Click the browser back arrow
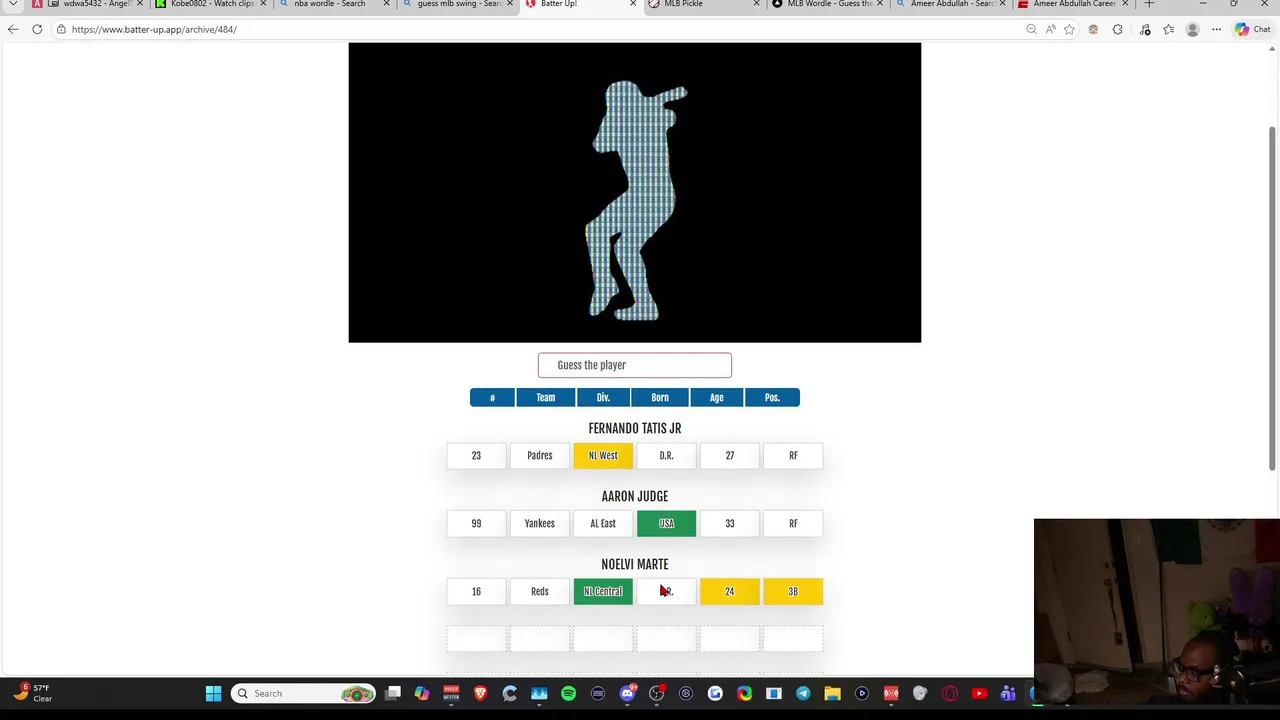This screenshot has height=720, width=1280. pyautogui.click(x=13, y=29)
